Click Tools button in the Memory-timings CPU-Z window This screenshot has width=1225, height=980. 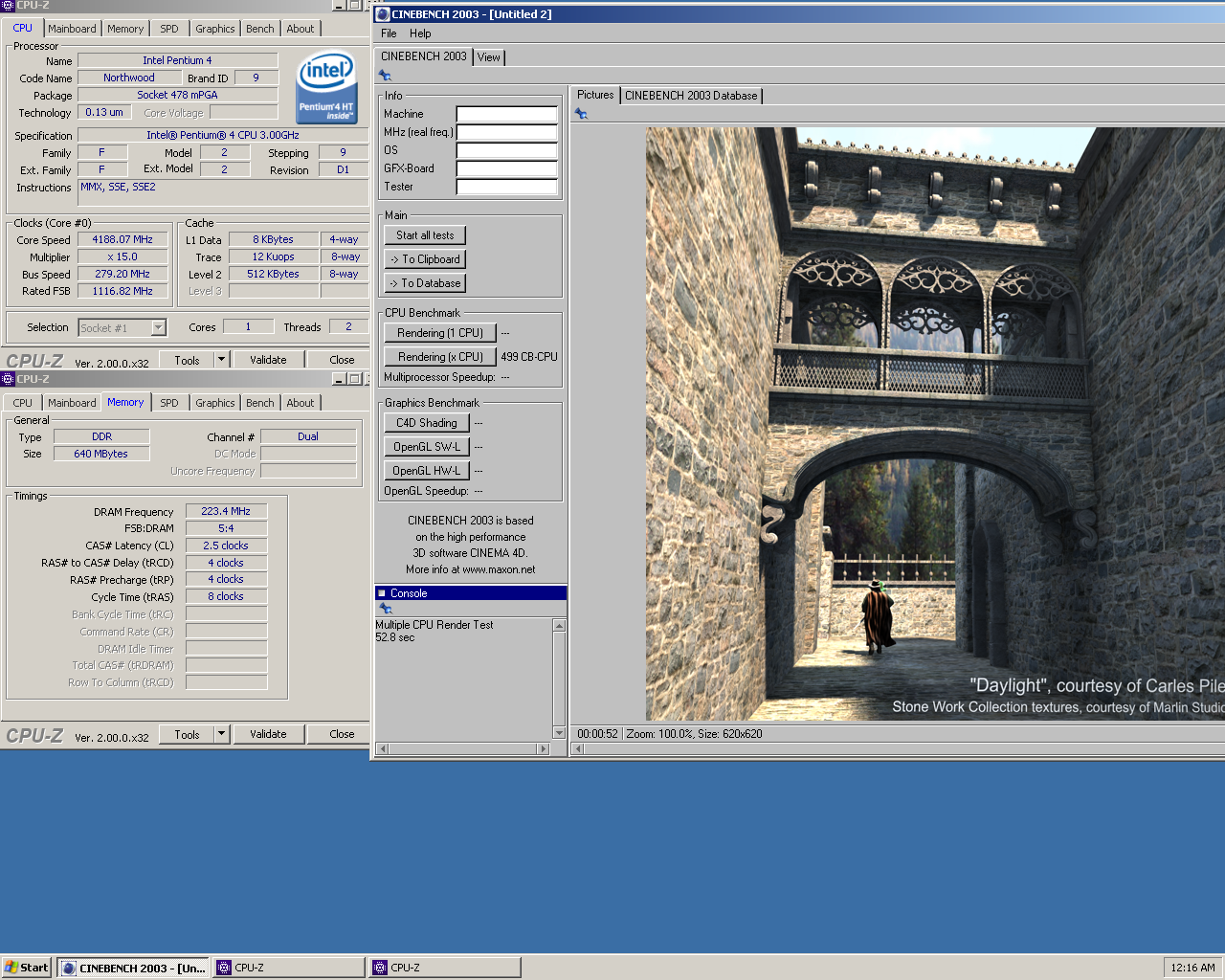187,734
